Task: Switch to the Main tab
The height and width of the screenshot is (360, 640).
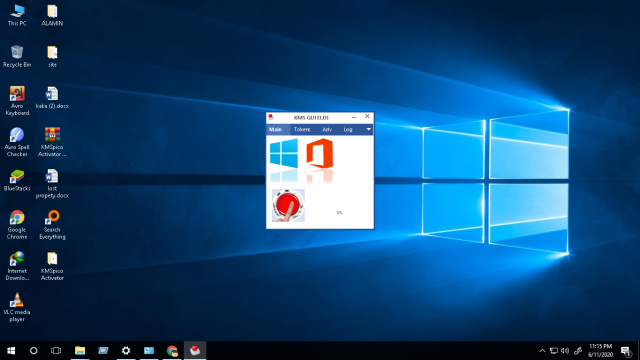Action: click(x=276, y=129)
